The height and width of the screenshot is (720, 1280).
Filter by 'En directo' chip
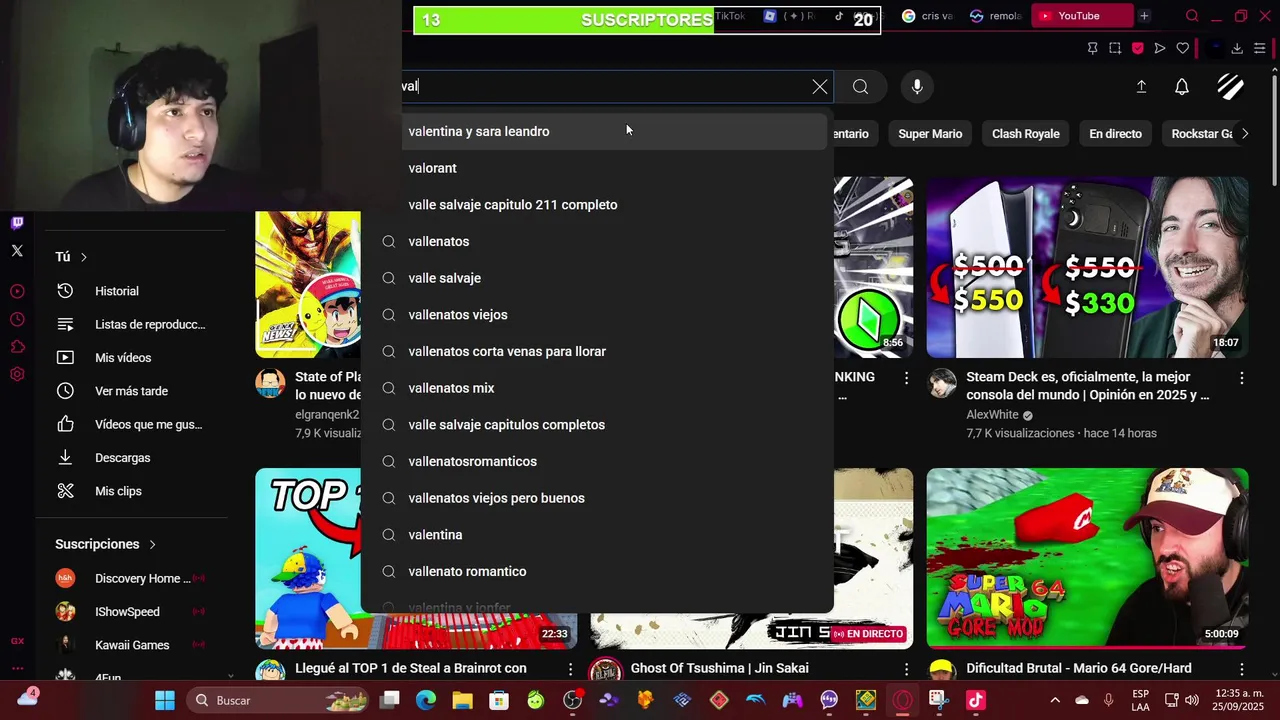1115,134
